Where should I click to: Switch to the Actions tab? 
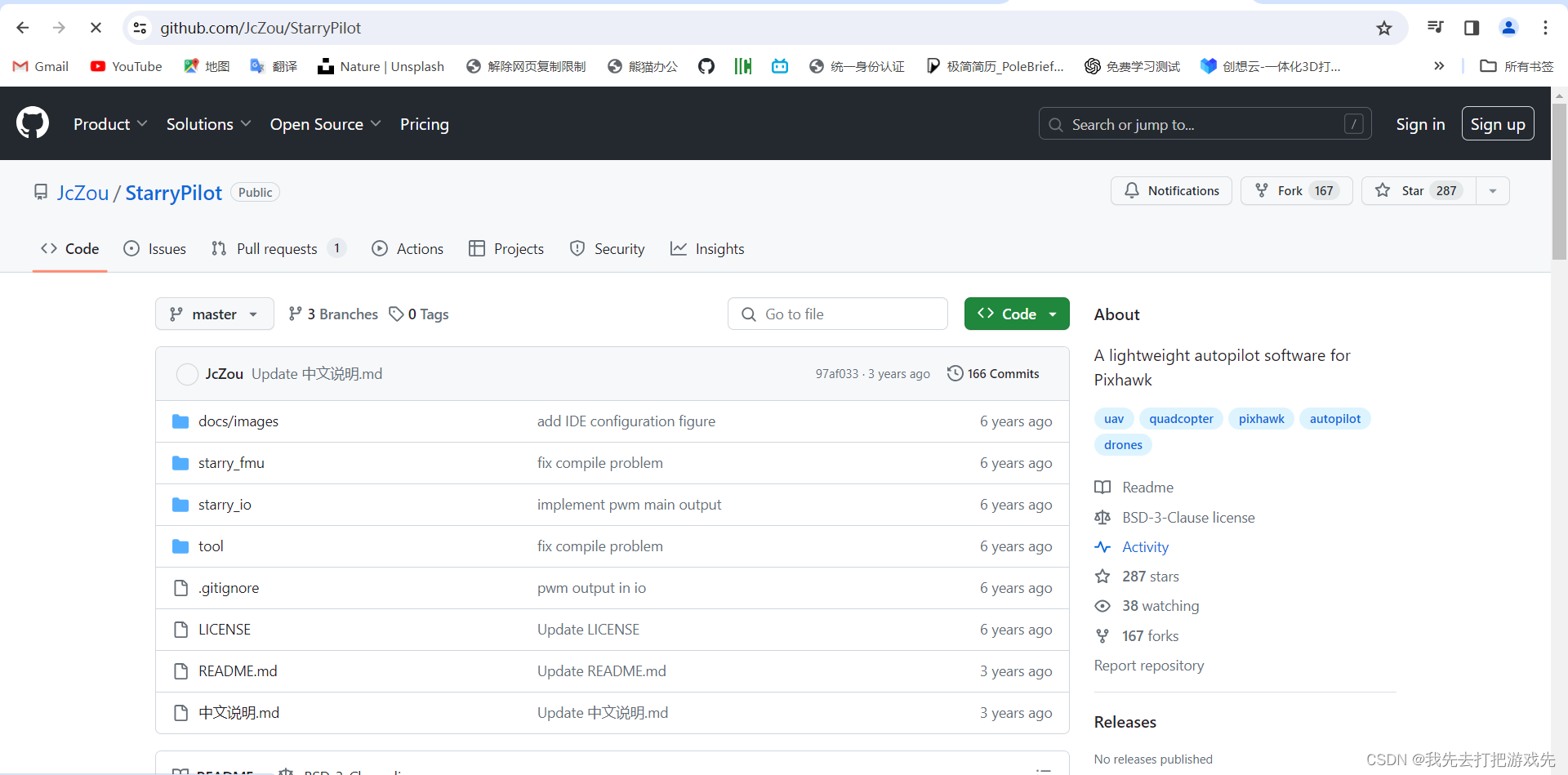pos(408,249)
